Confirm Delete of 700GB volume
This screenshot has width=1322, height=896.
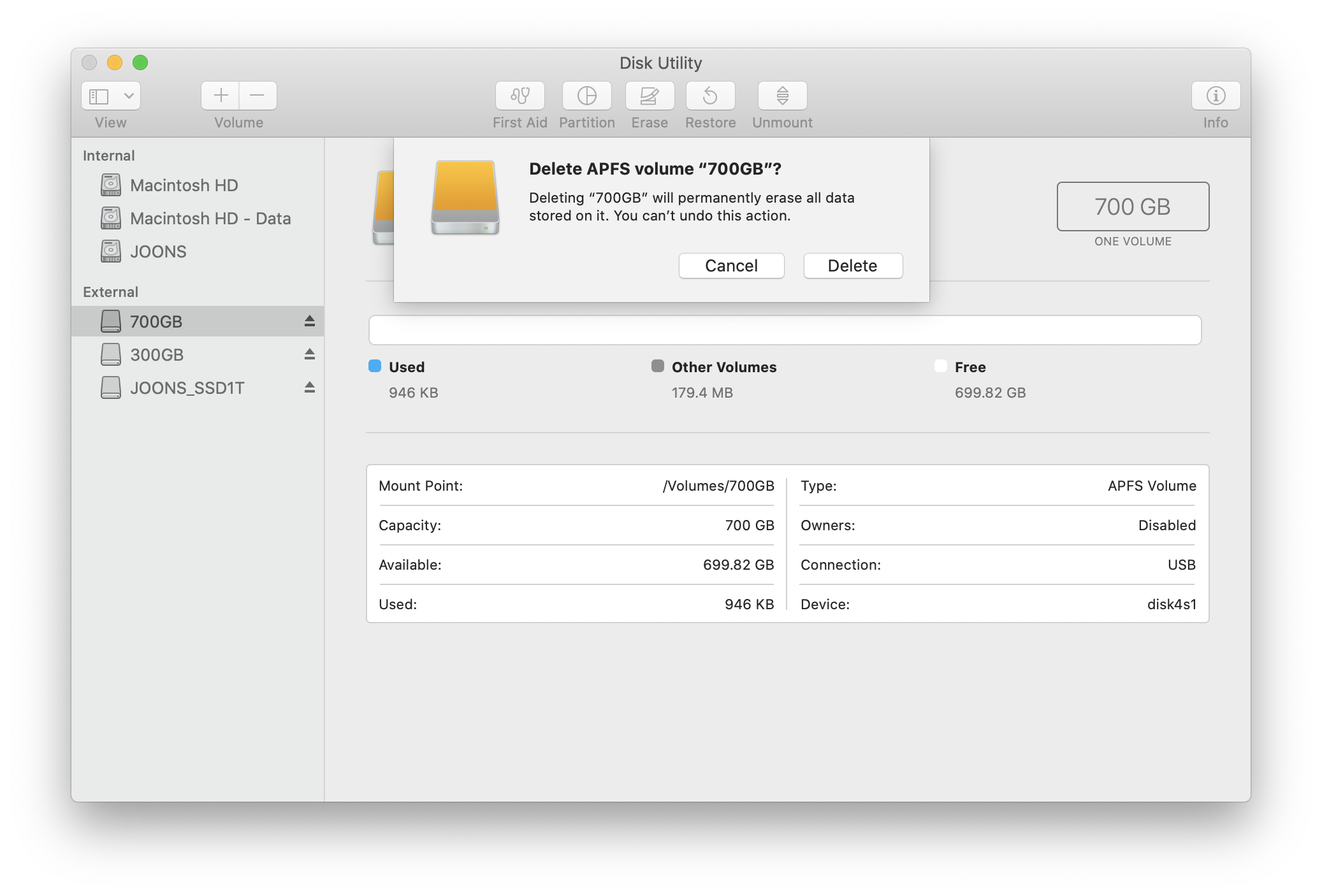pos(852,266)
